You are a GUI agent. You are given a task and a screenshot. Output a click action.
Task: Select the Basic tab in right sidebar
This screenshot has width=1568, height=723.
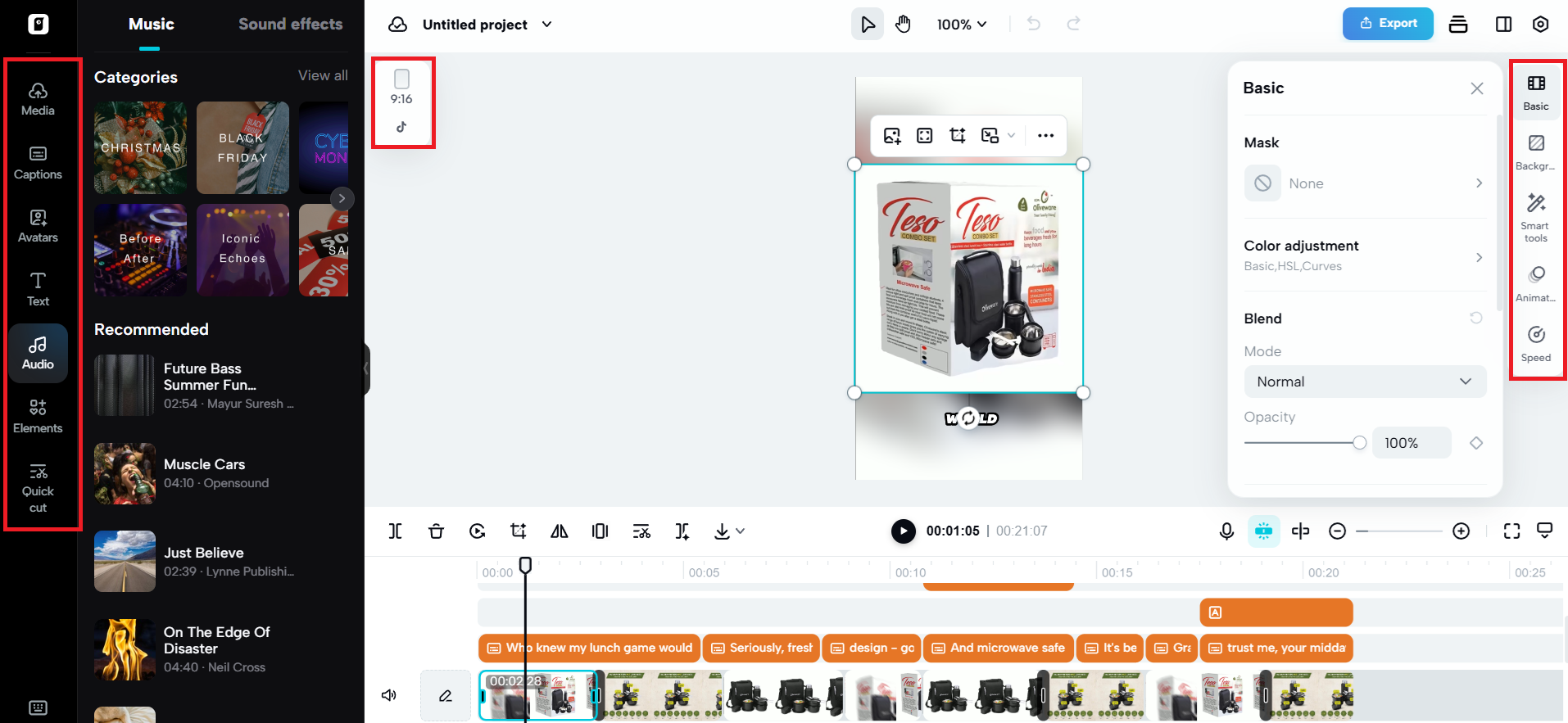[x=1536, y=93]
